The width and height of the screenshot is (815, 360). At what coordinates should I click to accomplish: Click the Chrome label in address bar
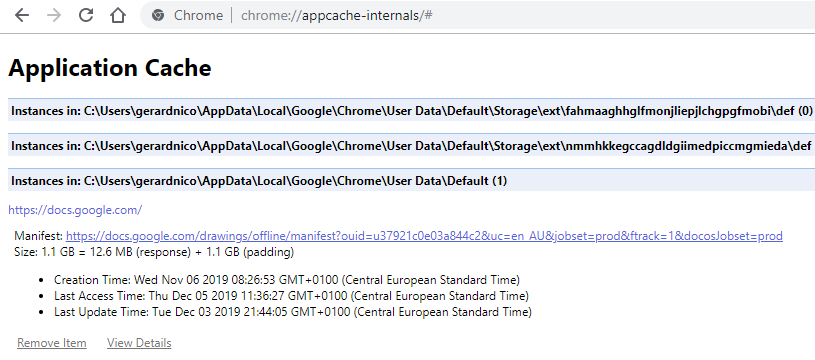[x=198, y=16]
